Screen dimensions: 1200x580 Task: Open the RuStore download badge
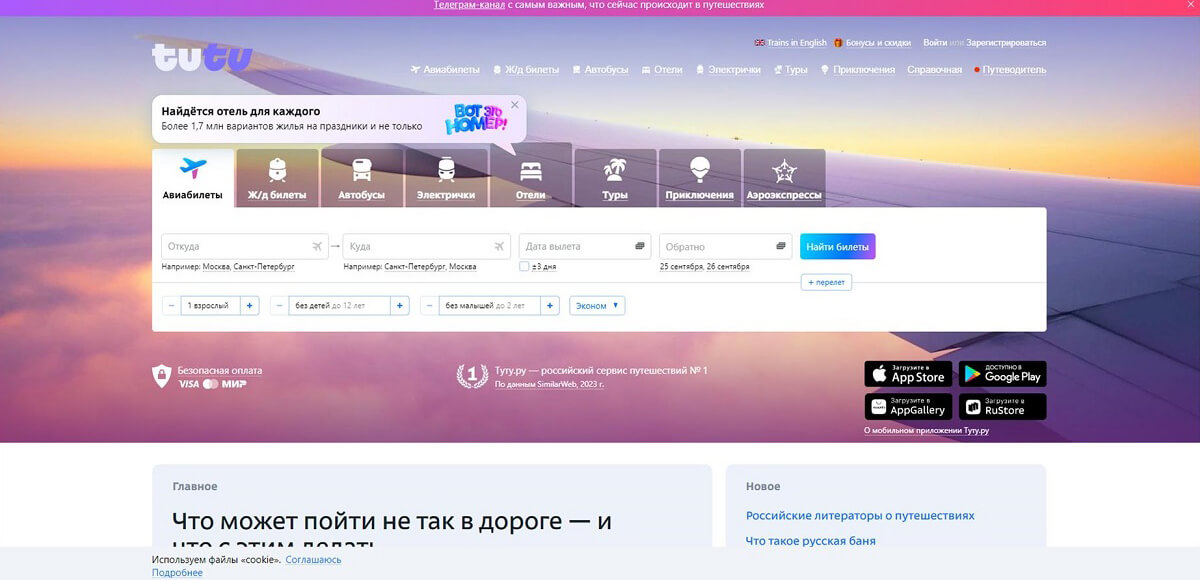(x=1002, y=406)
